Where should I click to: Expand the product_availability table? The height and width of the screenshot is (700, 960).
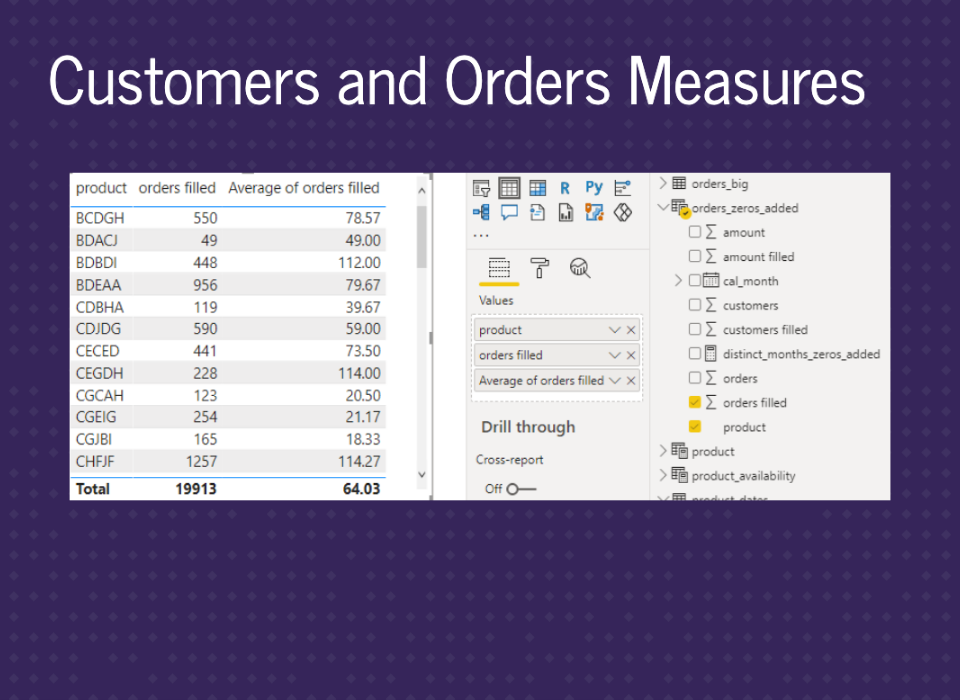point(664,476)
